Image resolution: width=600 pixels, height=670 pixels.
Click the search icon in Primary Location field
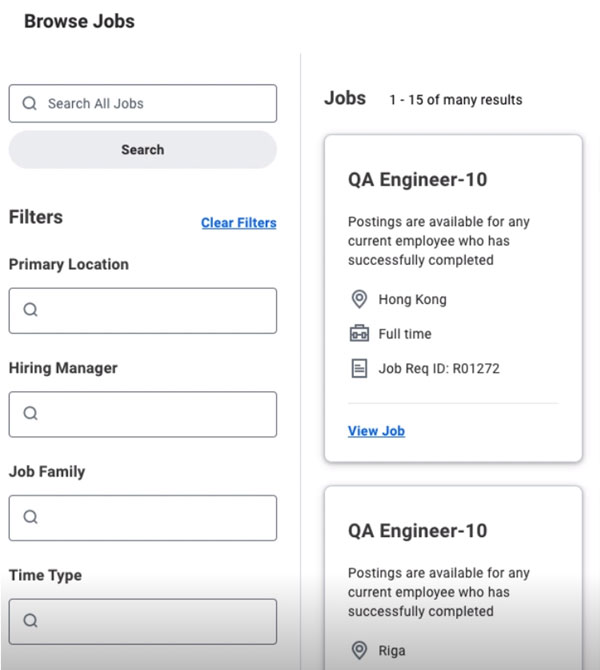point(30,310)
